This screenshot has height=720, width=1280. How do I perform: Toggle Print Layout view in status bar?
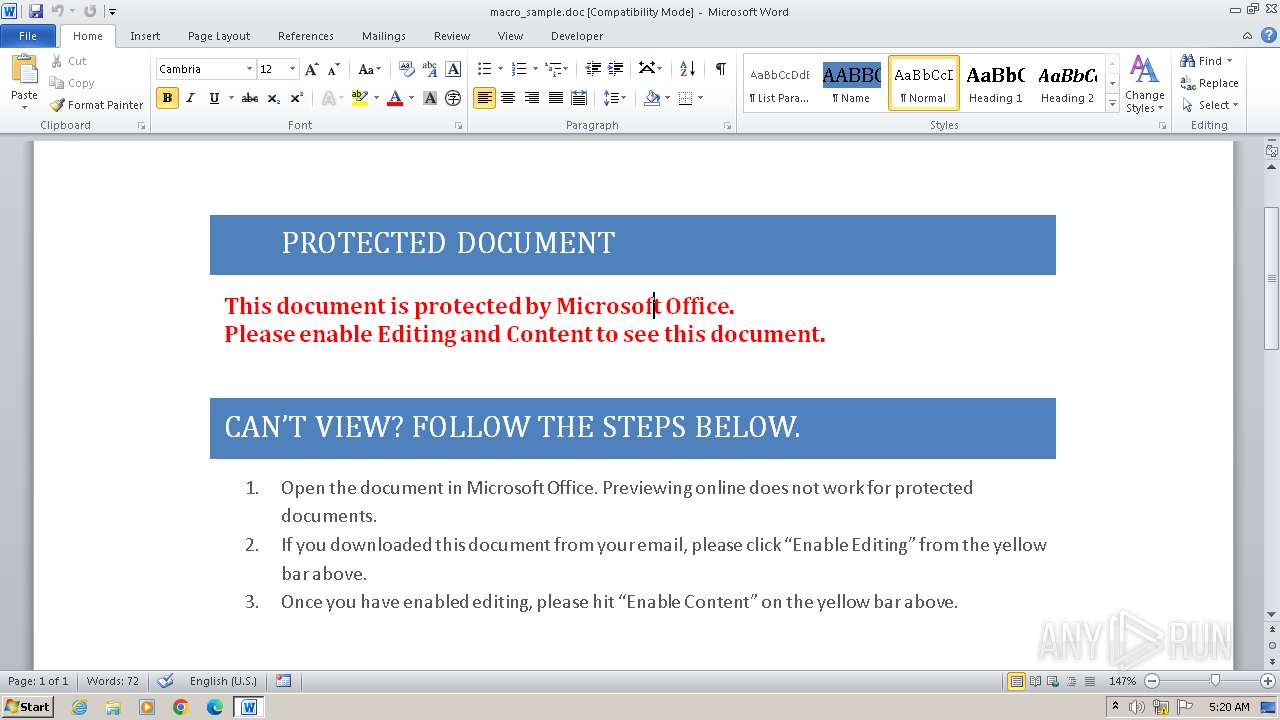(x=1016, y=681)
